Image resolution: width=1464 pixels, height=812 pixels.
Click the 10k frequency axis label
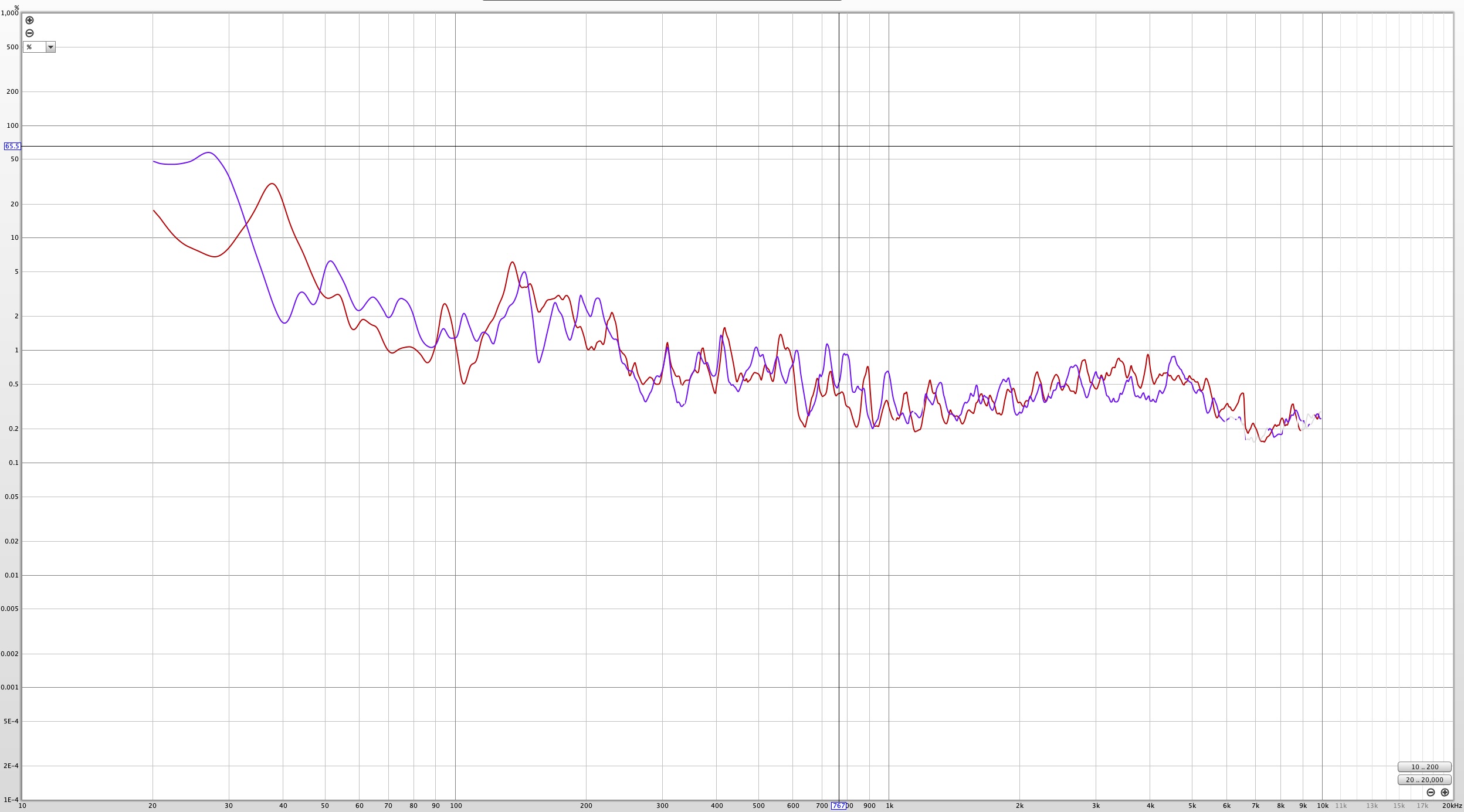click(x=1323, y=806)
